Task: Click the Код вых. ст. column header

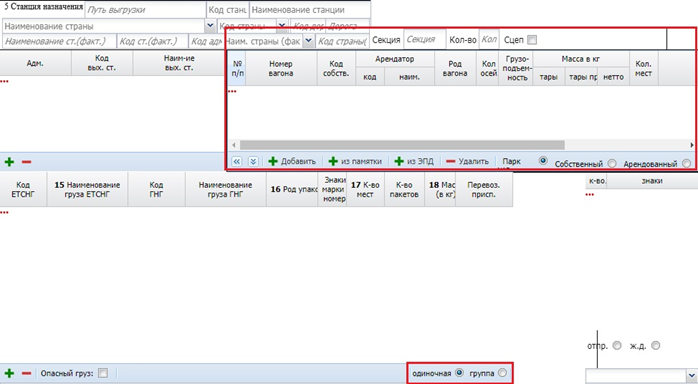Action: (101, 63)
